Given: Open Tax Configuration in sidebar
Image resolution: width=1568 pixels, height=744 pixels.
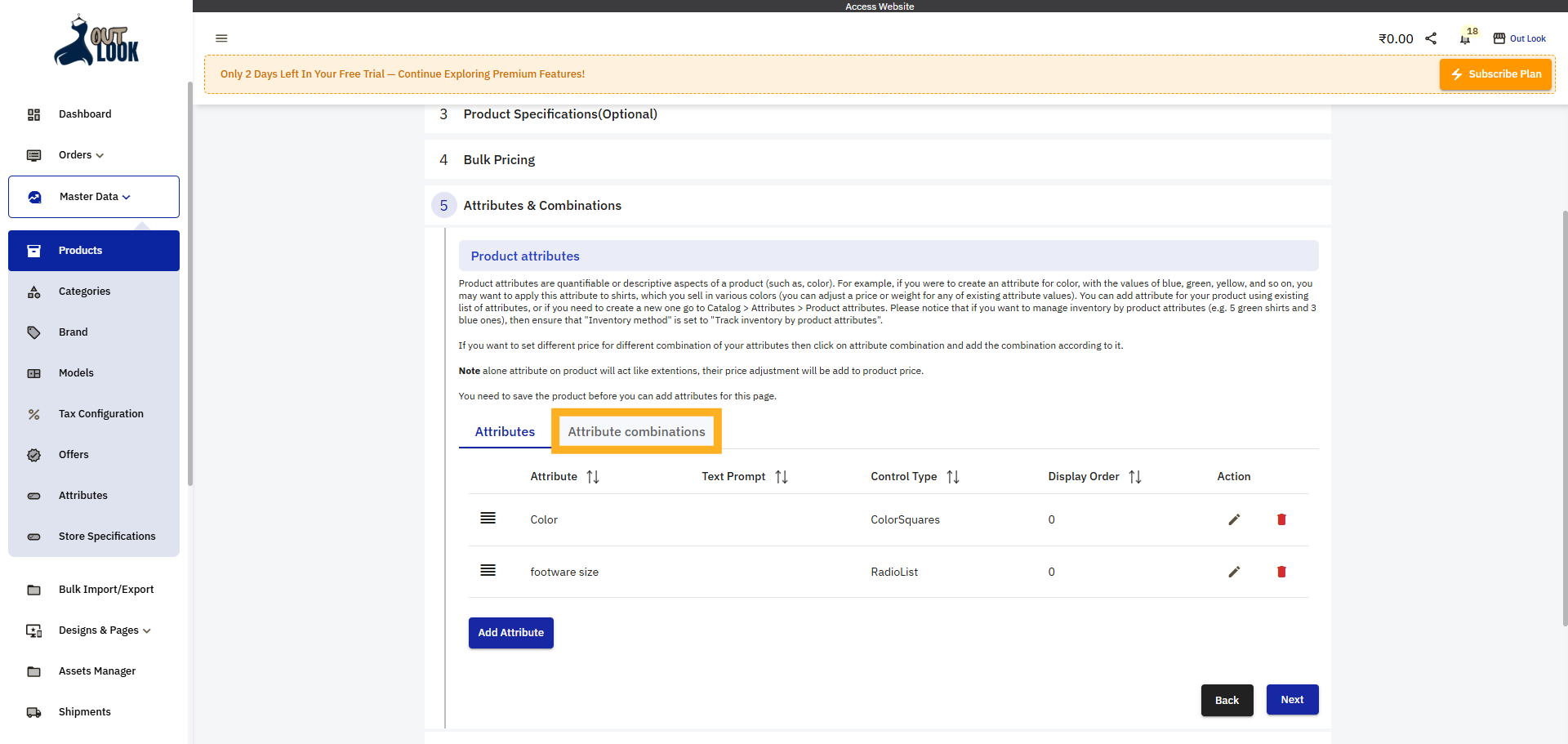Looking at the screenshot, I should tap(100, 414).
